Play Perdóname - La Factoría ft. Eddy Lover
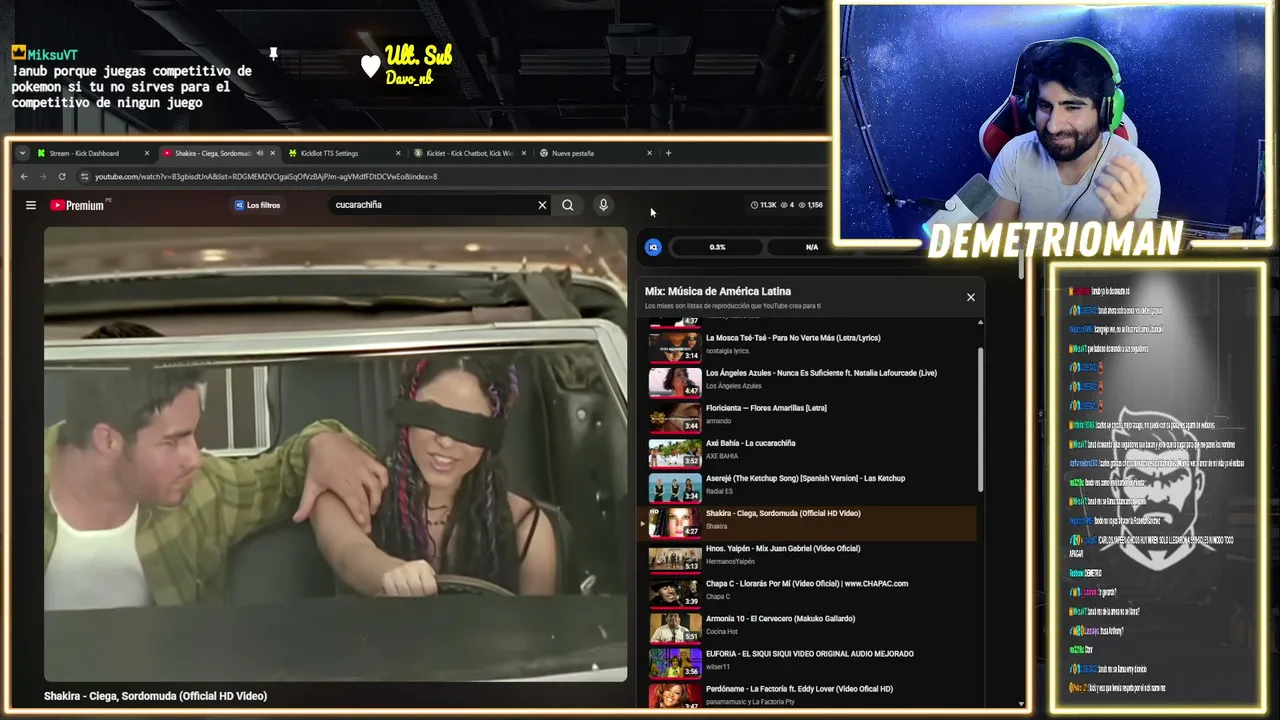 coord(799,688)
